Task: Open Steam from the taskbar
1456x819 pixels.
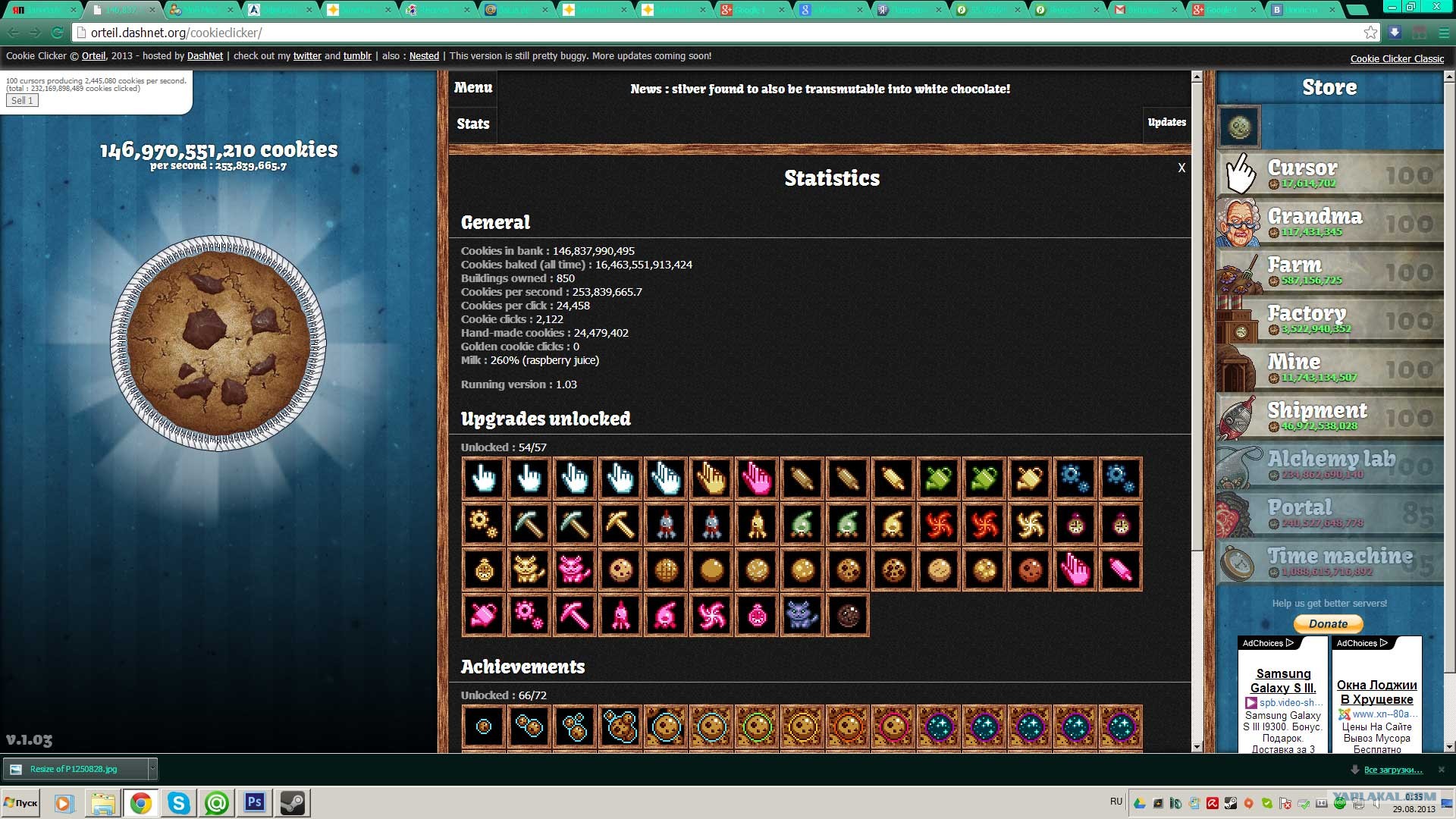Action: pos(293,802)
